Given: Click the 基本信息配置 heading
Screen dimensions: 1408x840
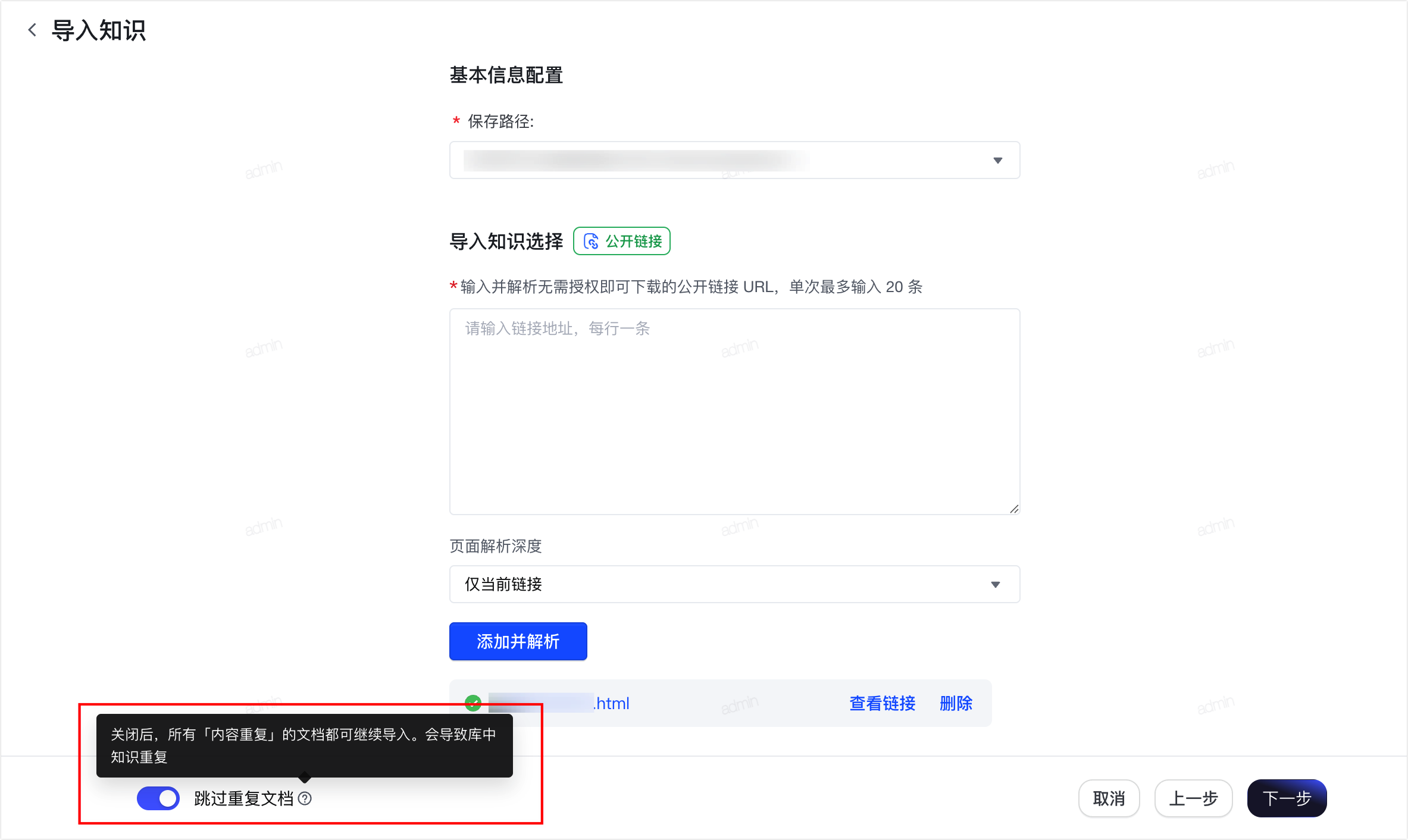Looking at the screenshot, I should click(506, 75).
